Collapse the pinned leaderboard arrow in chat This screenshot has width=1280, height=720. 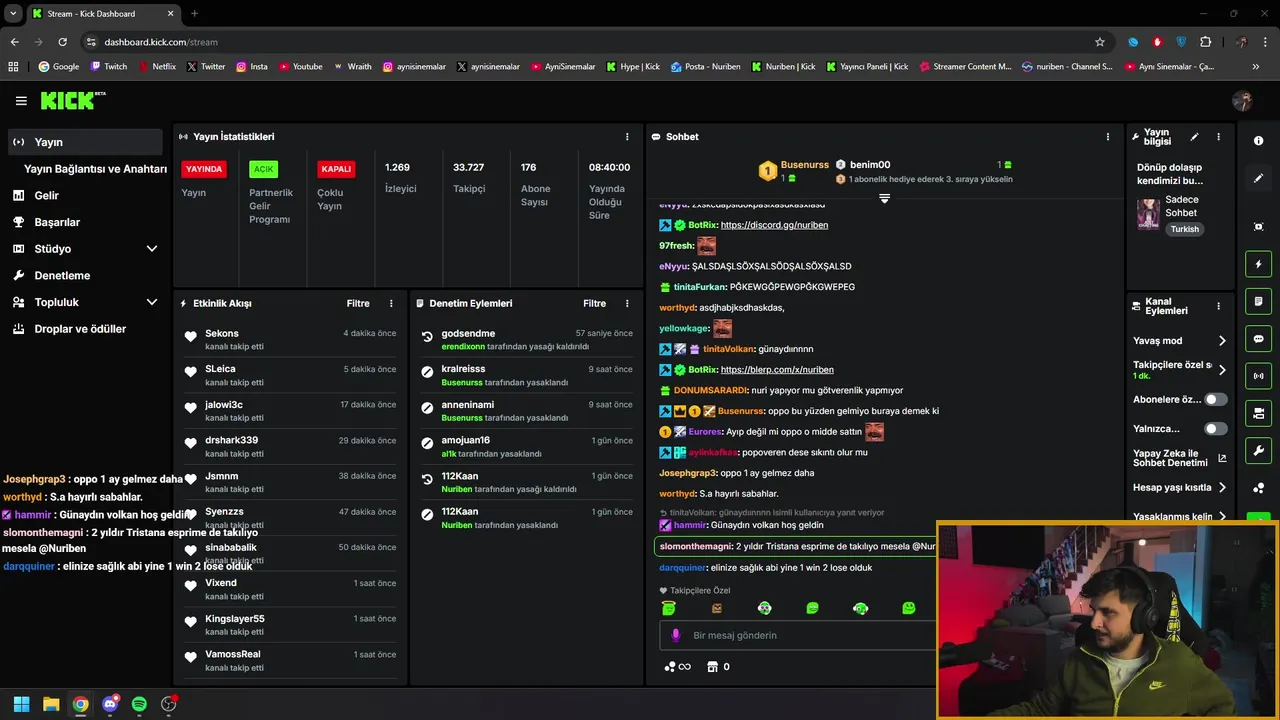point(884,198)
